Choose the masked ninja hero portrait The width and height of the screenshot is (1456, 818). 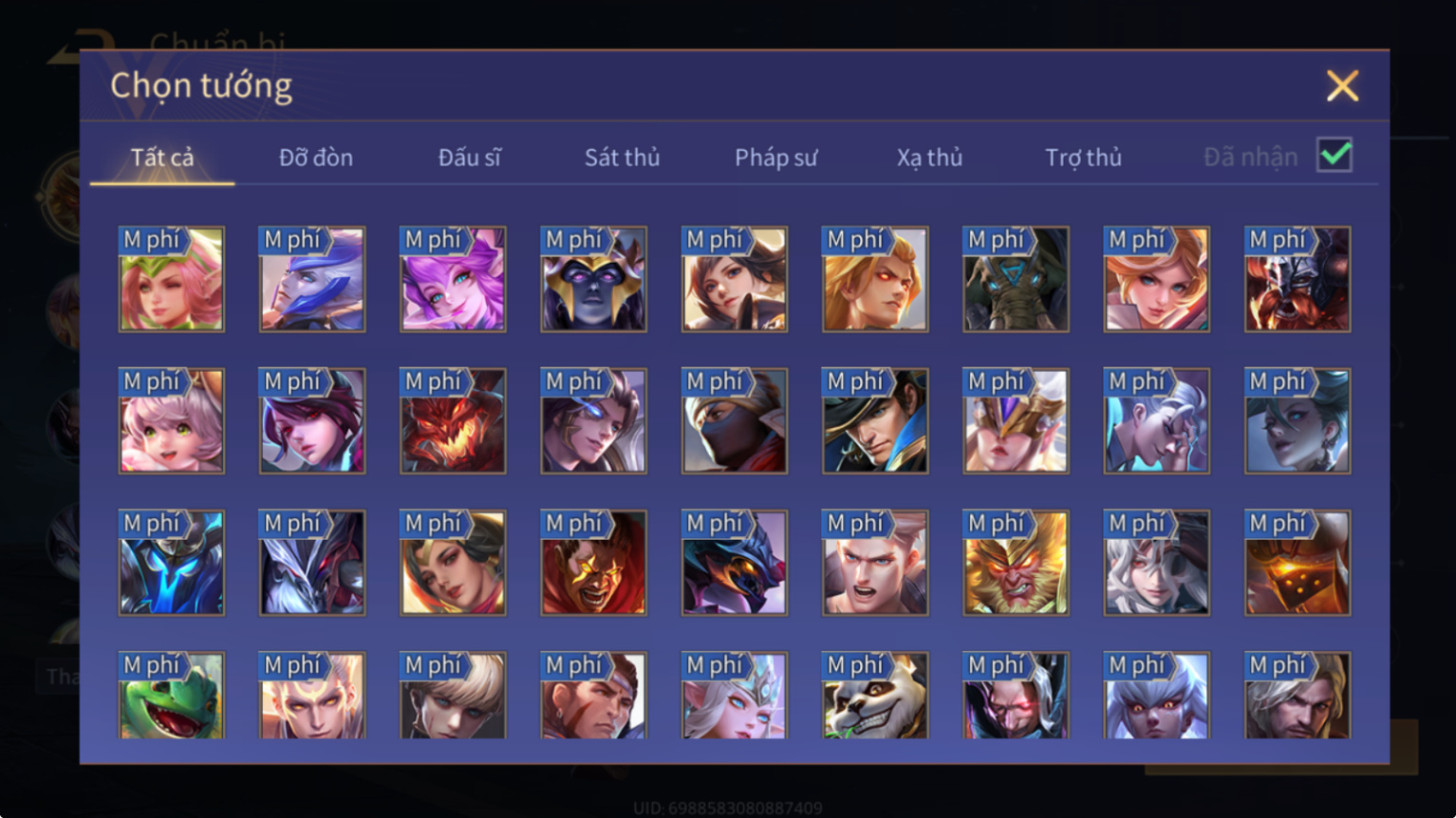pos(735,421)
